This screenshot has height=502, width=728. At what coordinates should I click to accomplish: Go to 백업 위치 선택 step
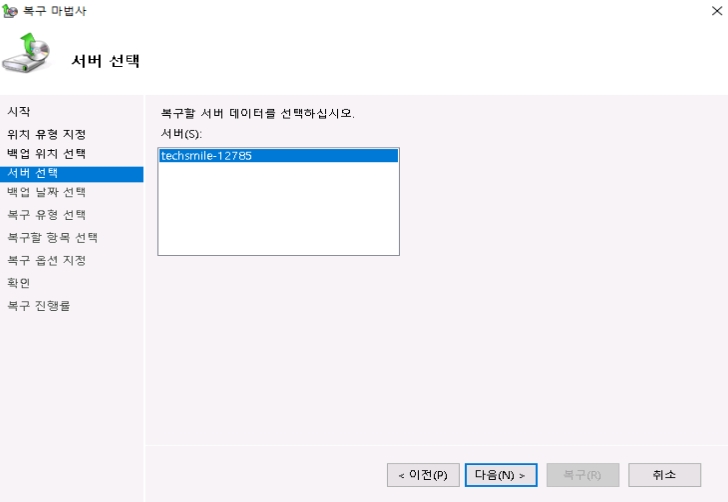coord(46,154)
